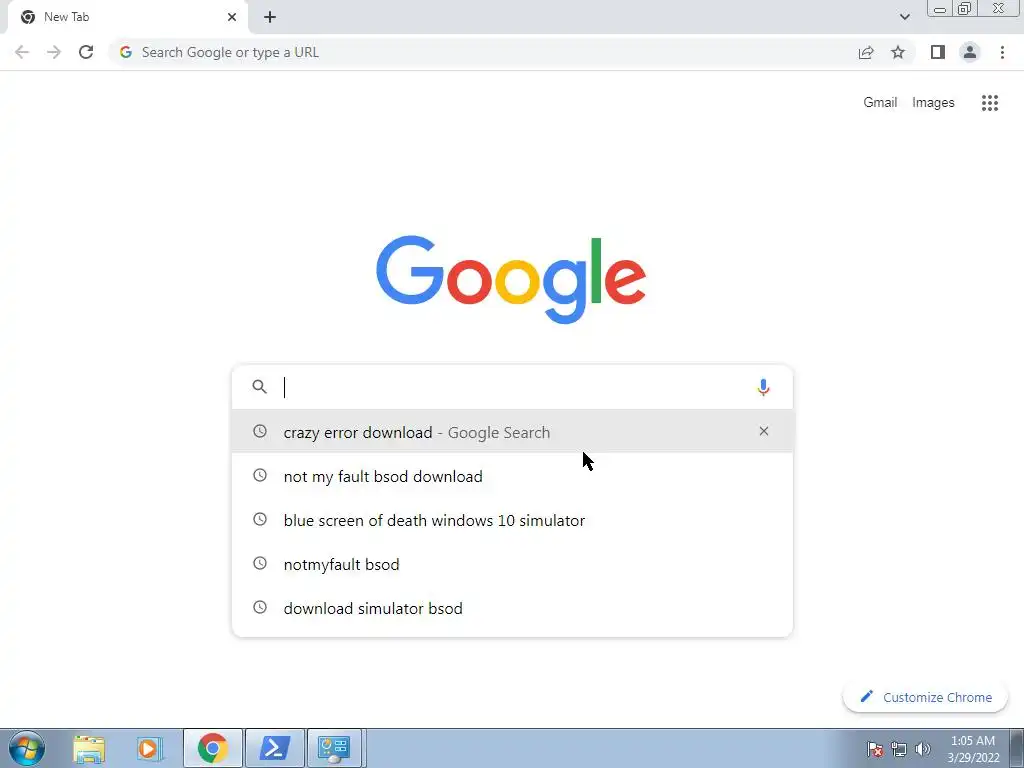
Task: Remove the crazy error download suggestion
Action: [x=763, y=431]
